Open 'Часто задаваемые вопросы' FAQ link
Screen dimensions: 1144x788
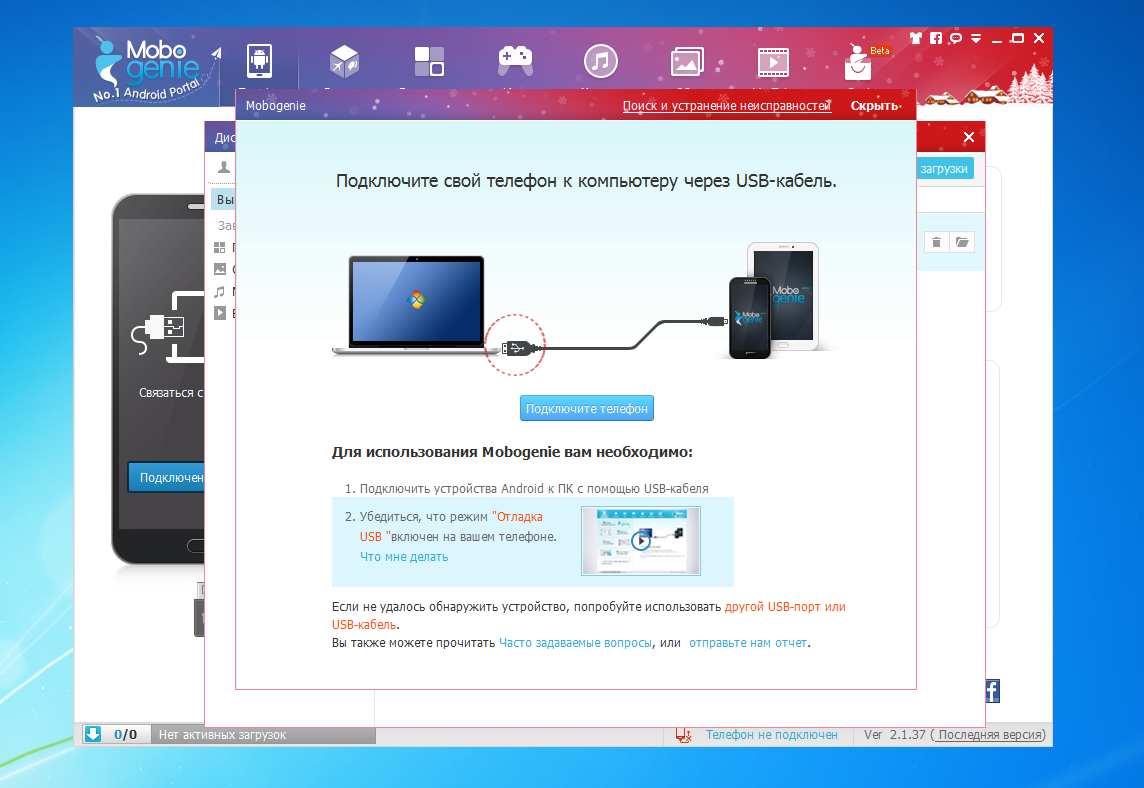(x=576, y=643)
